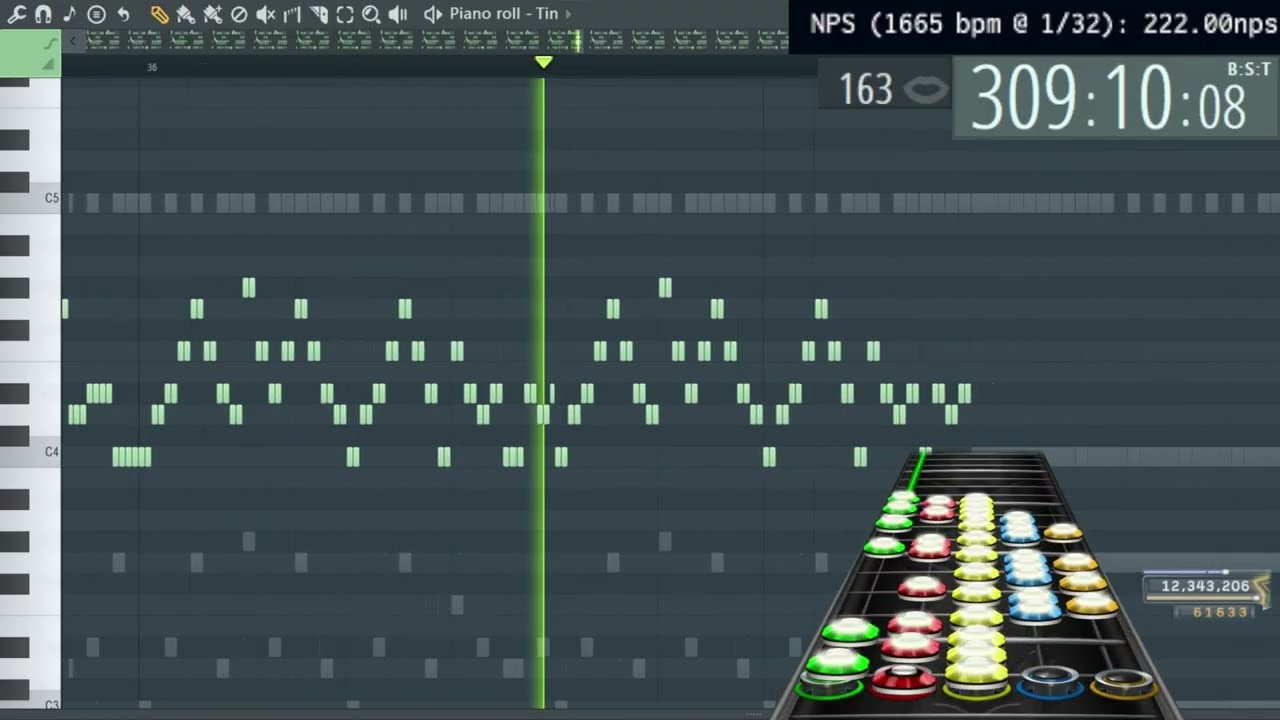Click the undo arrow icon
Image resolution: width=1280 pixels, height=720 pixels.
pos(123,14)
